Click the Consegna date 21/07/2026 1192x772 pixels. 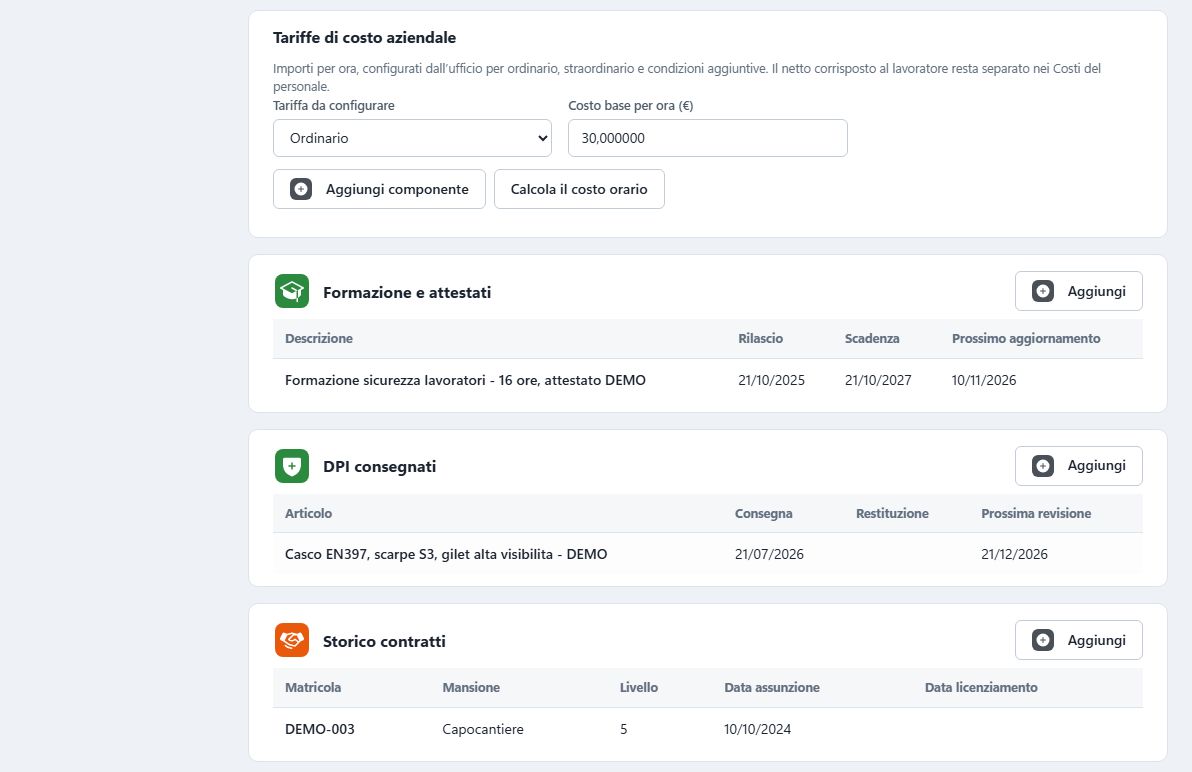pos(769,554)
